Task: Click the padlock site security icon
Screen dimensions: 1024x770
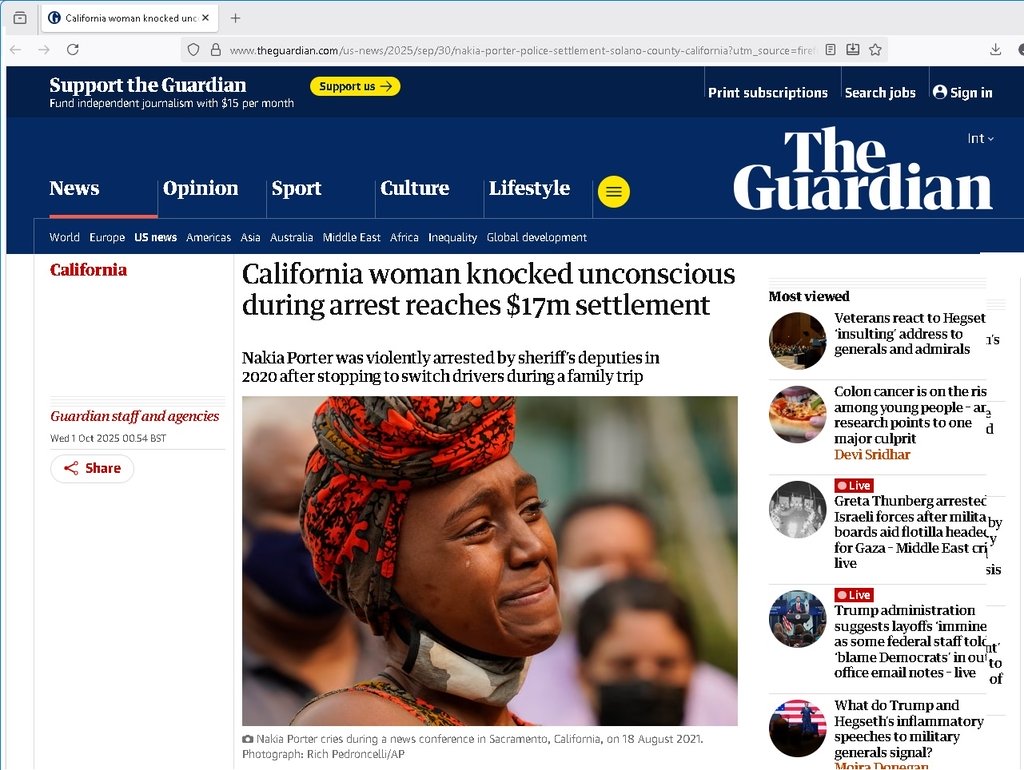Action: (216, 50)
